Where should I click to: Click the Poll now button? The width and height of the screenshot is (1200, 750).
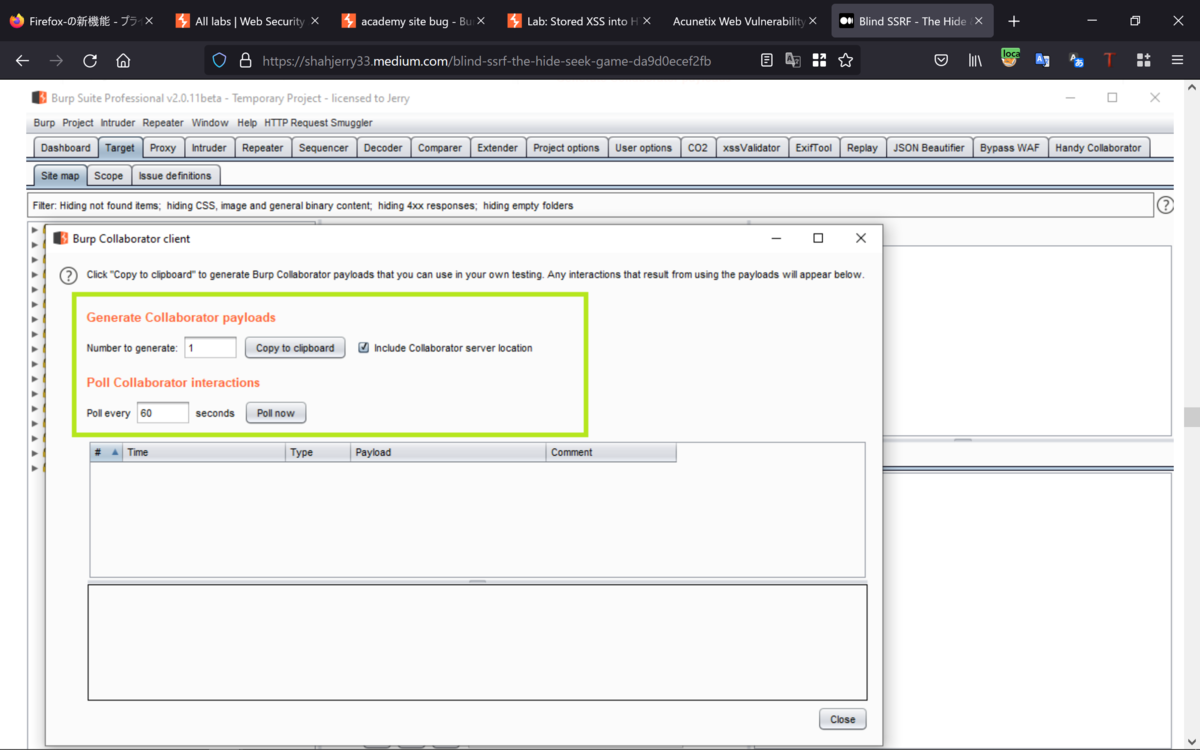(276, 413)
